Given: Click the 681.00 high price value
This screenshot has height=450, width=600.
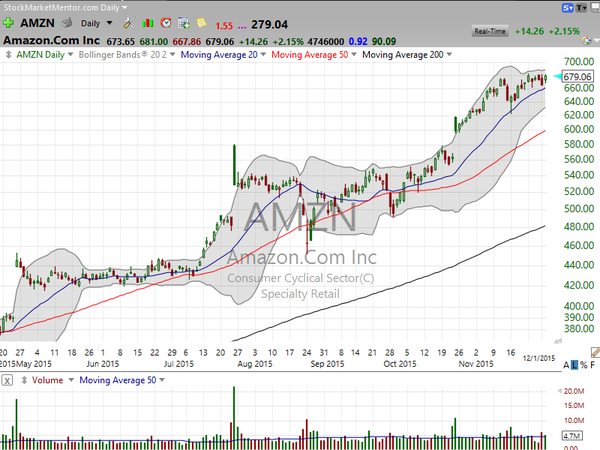Looking at the screenshot, I should coord(153,41).
